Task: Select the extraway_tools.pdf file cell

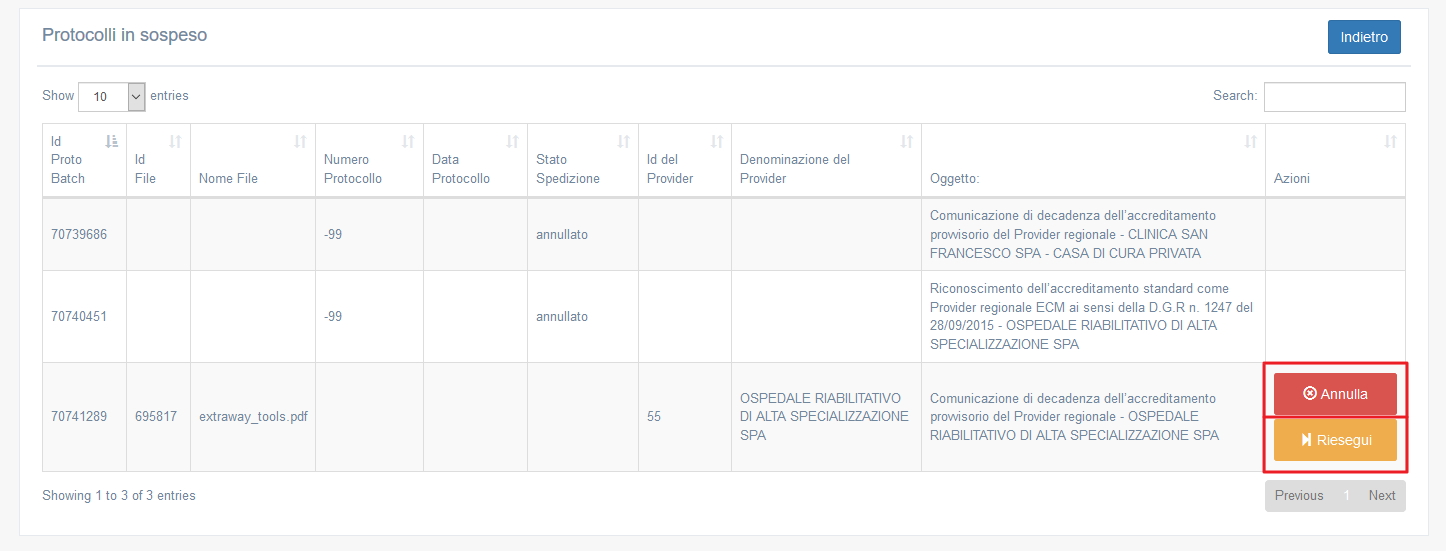Action: coord(253,417)
